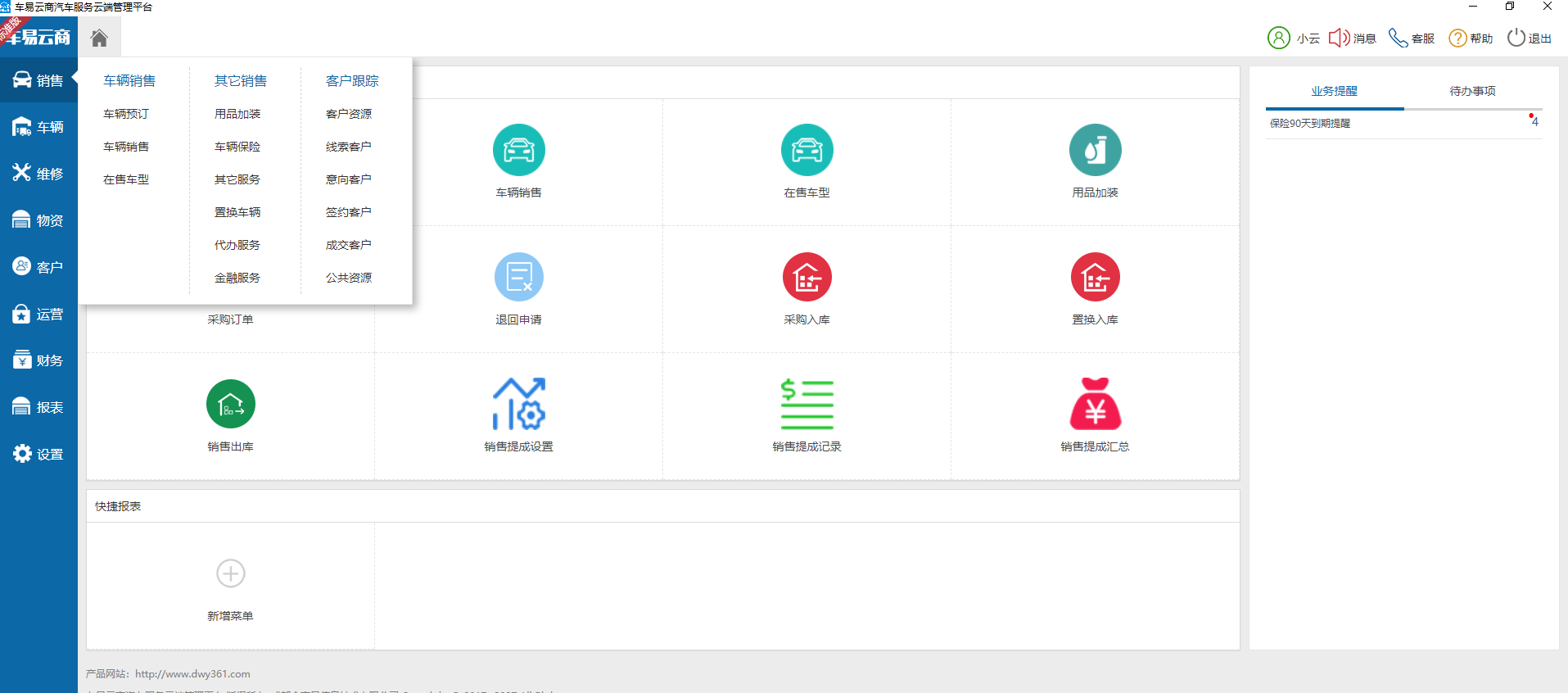Open the 销售 sidebar module
This screenshot has height=693, width=1568.
click(x=38, y=80)
